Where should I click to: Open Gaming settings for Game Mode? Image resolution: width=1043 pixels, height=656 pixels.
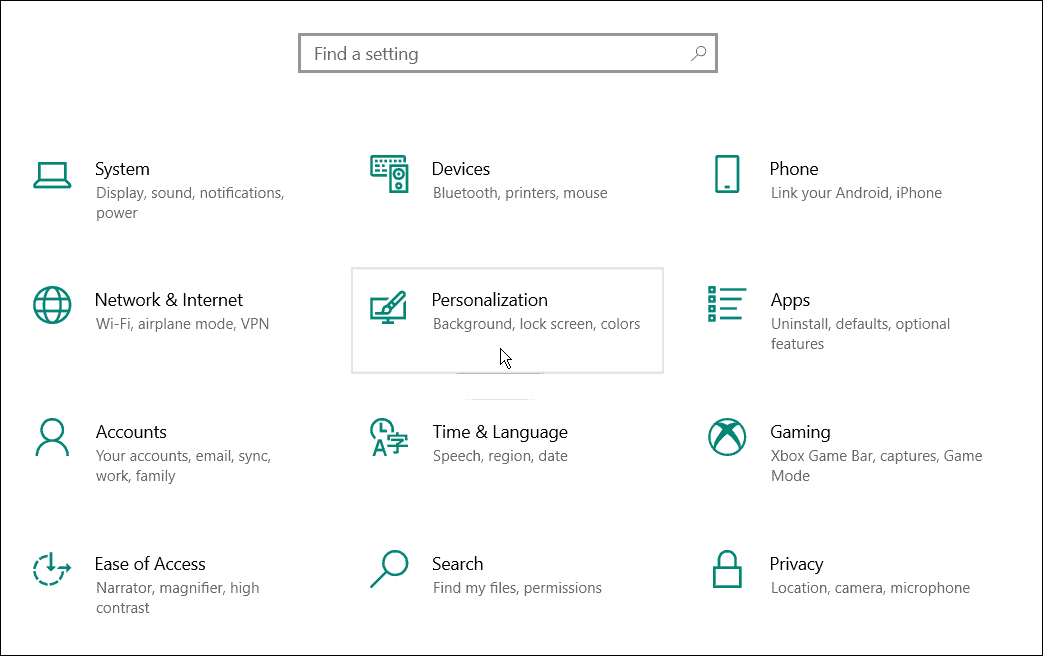pyautogui.click(x=800, y=432)
